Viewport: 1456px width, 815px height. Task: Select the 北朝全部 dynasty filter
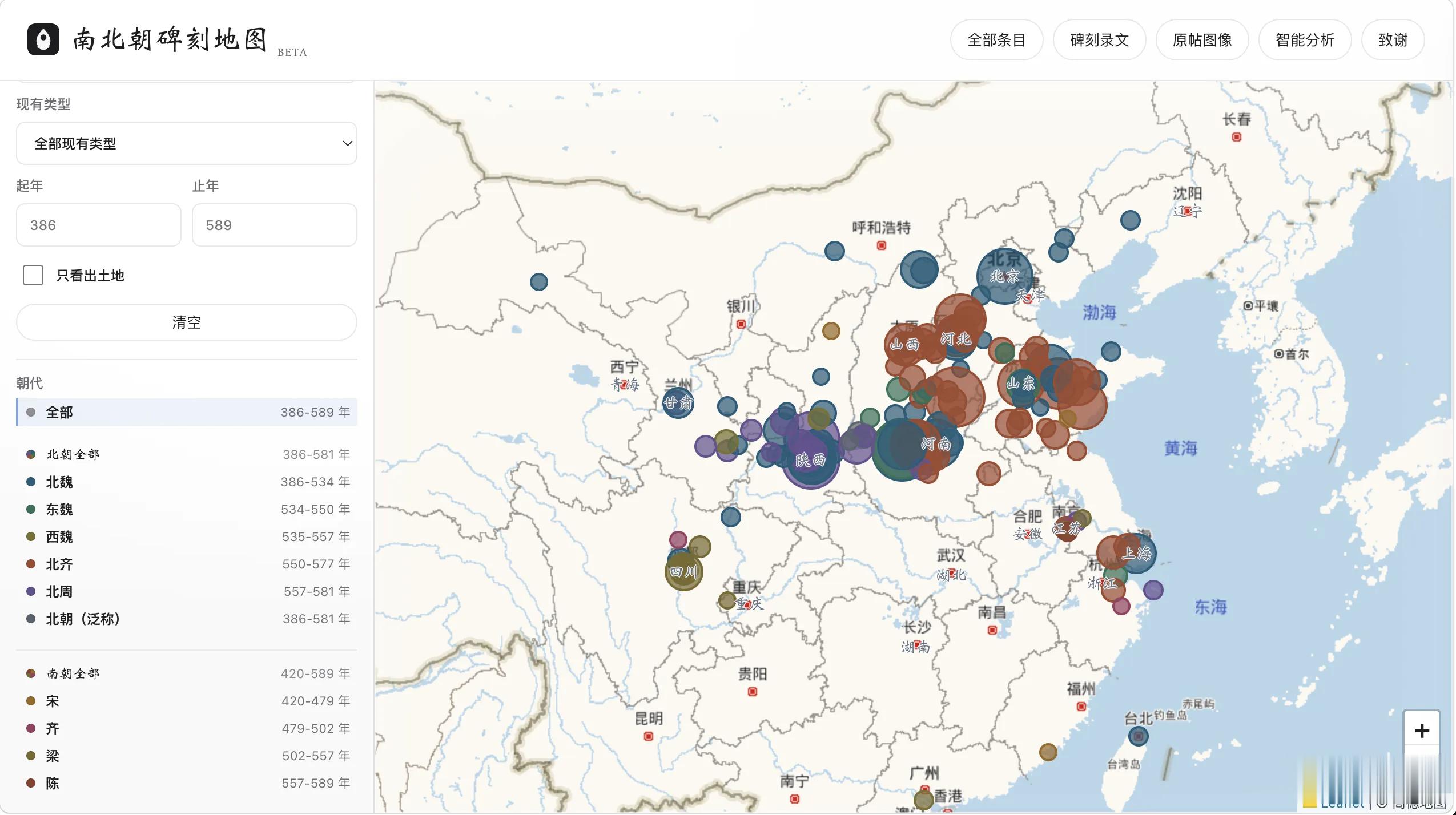coord(187,454)
